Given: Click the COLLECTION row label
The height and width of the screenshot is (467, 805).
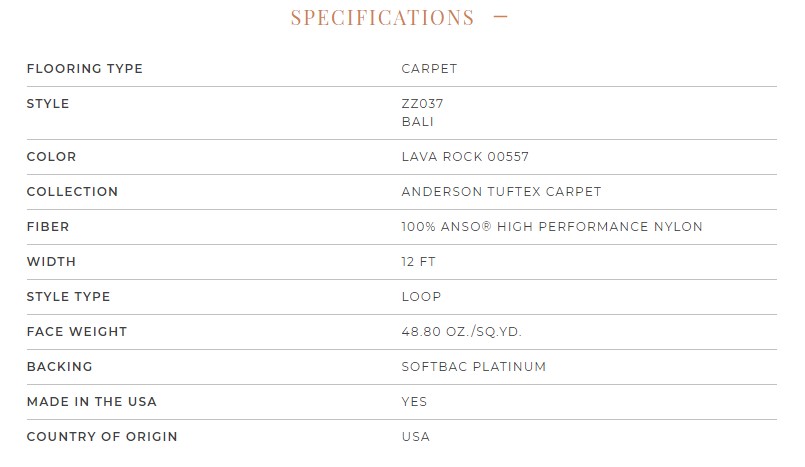Looking at the screenshot, I should (x=72, y=191).
